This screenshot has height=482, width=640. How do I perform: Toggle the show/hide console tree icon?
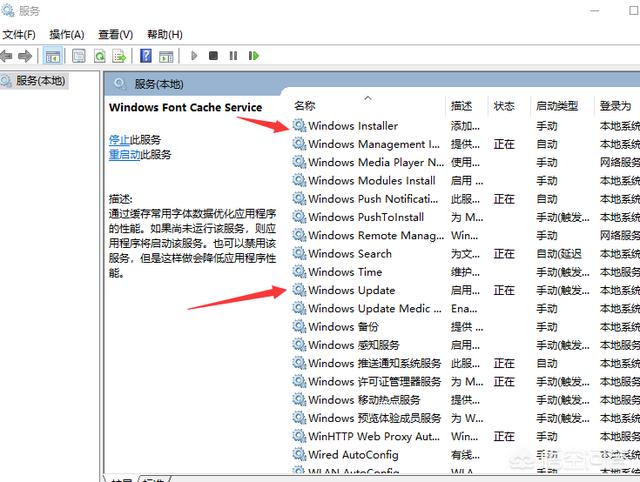pos(53,56)
